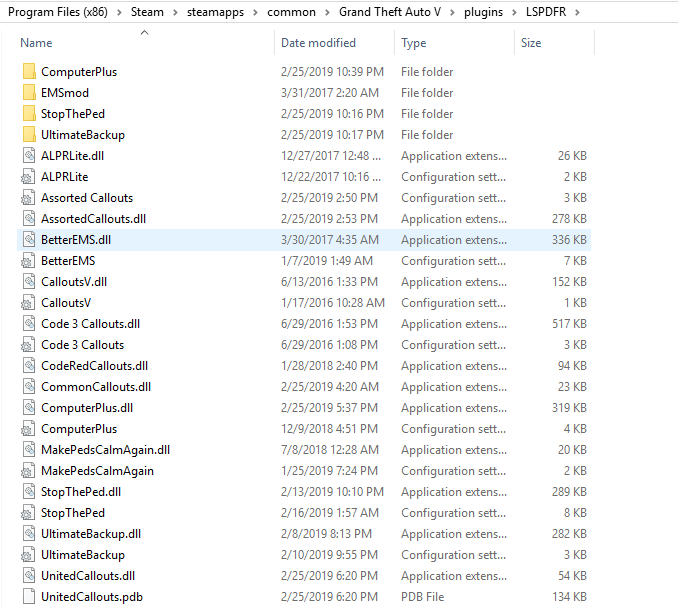
Task: Click the ALPRLite.dll file icon
Action: point(29,156)
